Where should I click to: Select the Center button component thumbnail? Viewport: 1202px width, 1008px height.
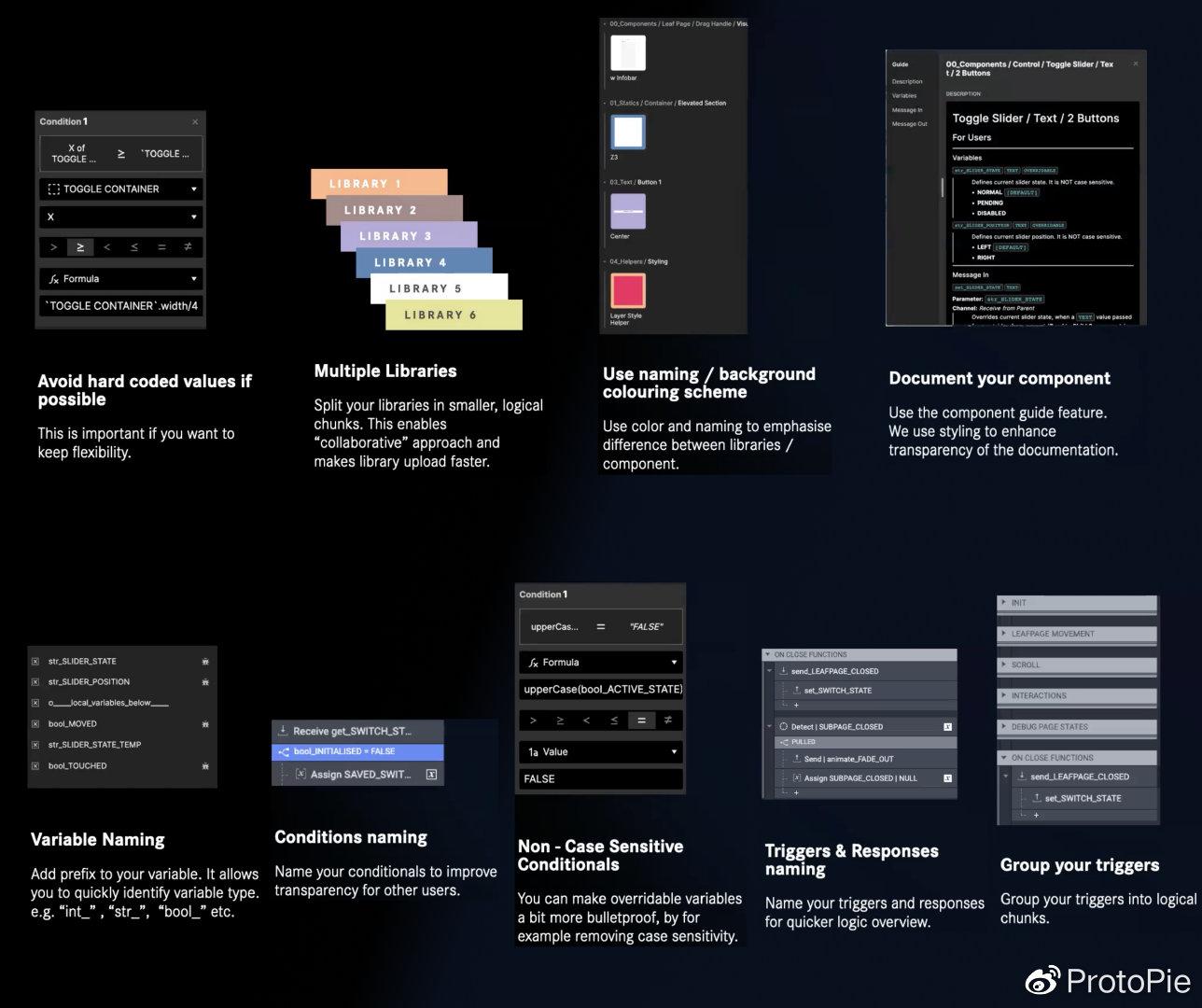pos(628,212)
